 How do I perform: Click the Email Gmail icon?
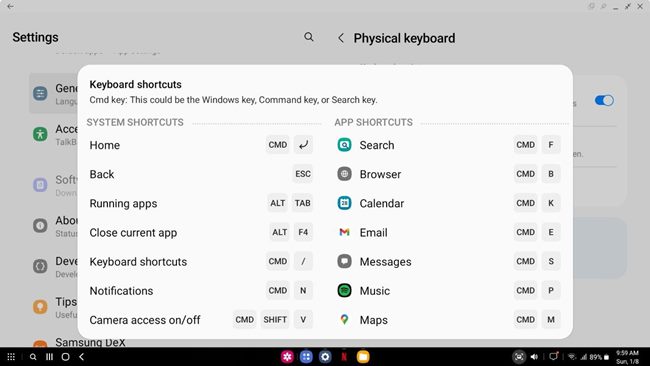pyautogui.click(x=344, y=232)
